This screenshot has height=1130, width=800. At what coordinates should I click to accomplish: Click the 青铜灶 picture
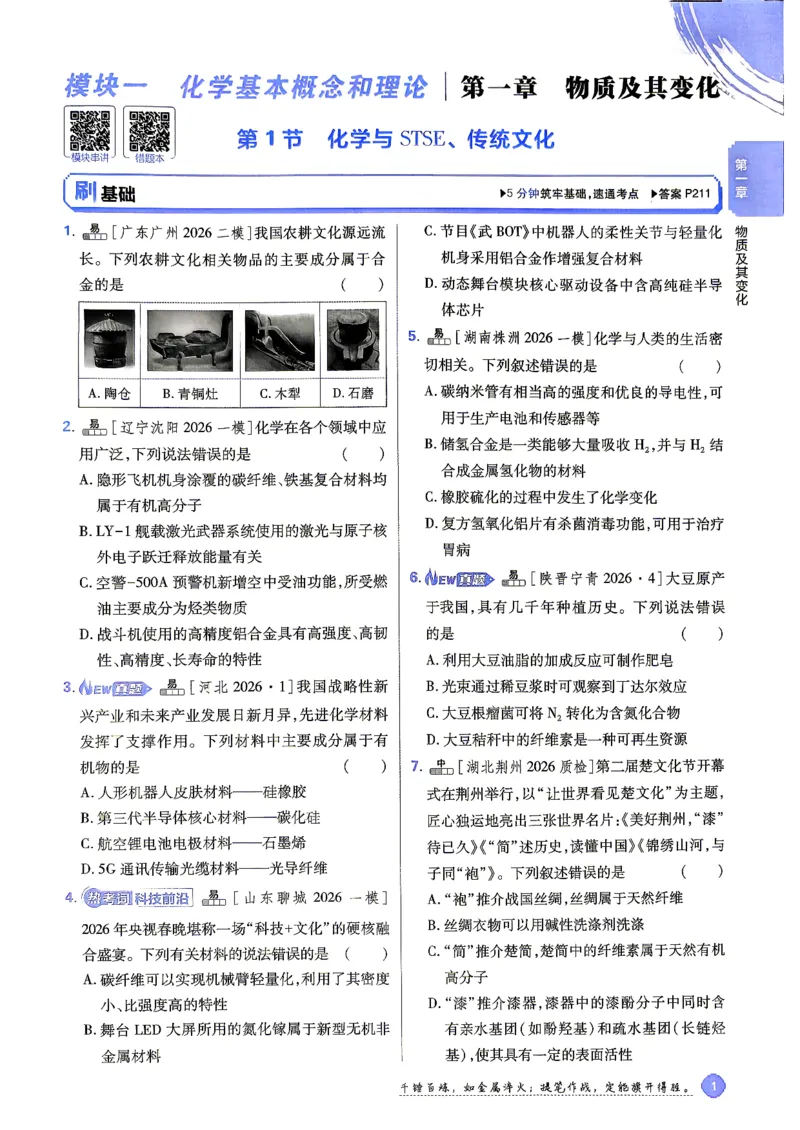[190, 342]
